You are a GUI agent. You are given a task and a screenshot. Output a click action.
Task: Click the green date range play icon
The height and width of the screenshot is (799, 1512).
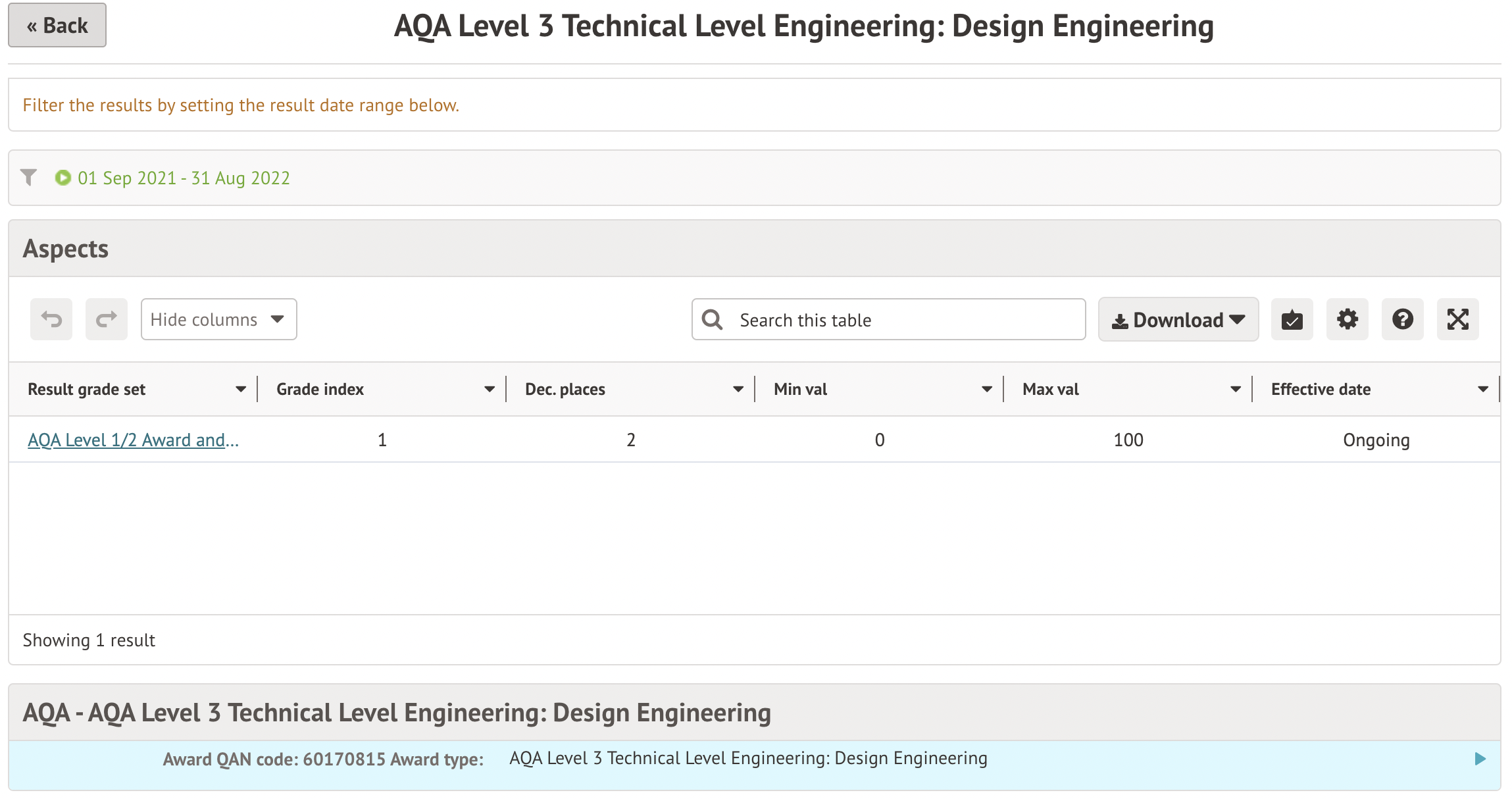coord(63,178)
